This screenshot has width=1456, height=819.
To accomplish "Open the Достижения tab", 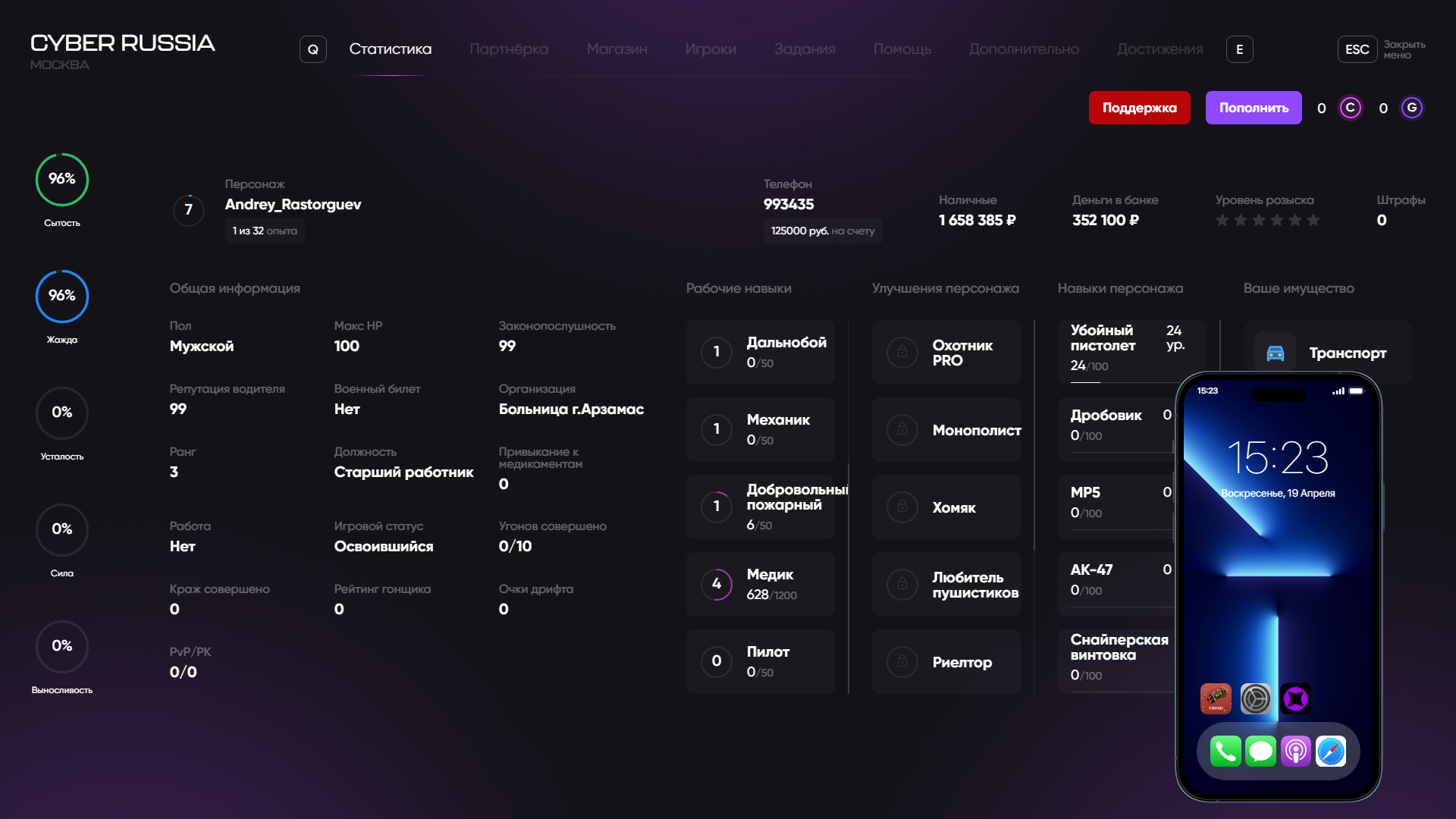I will point(1159,49).
